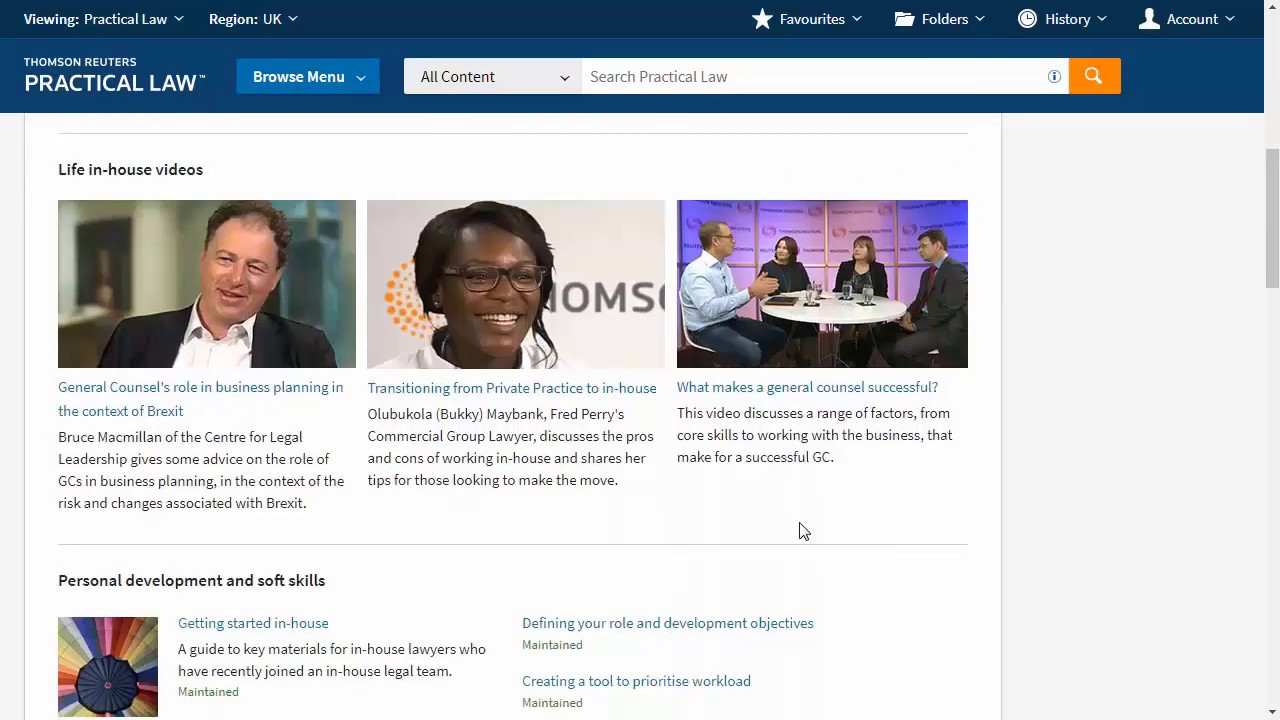Click the hot air balloon thumbnail

[108, 667]
